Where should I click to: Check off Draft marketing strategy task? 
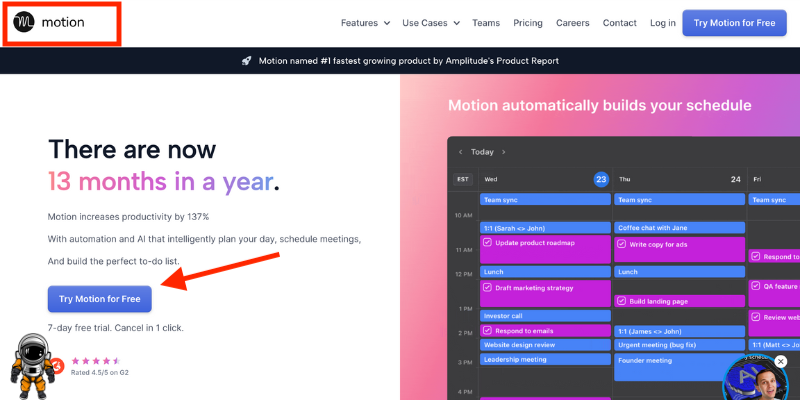(x=487, y=288)
